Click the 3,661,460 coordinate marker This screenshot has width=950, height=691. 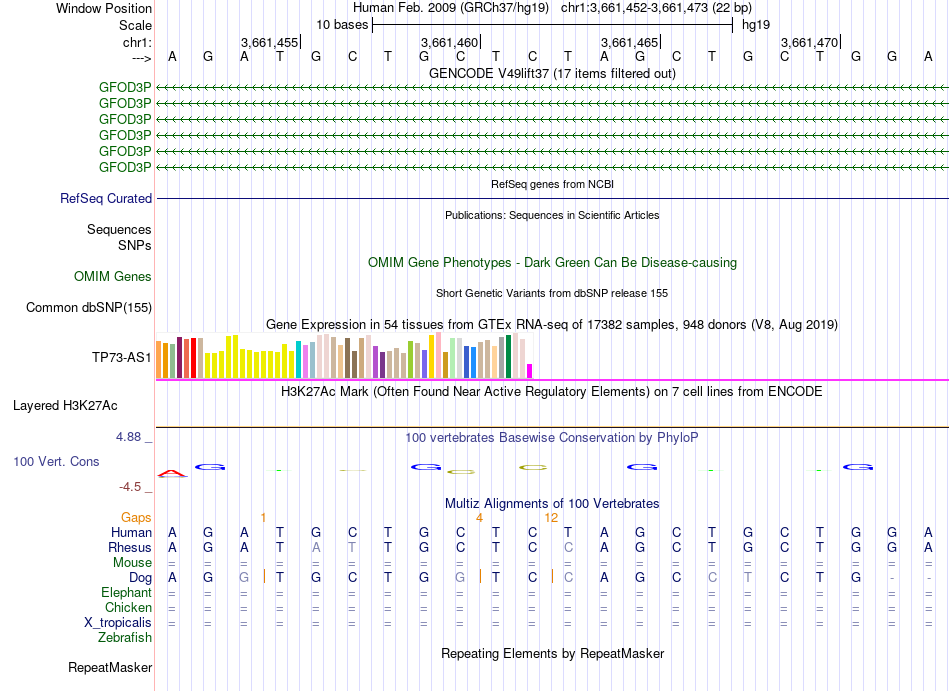(450, 42)
